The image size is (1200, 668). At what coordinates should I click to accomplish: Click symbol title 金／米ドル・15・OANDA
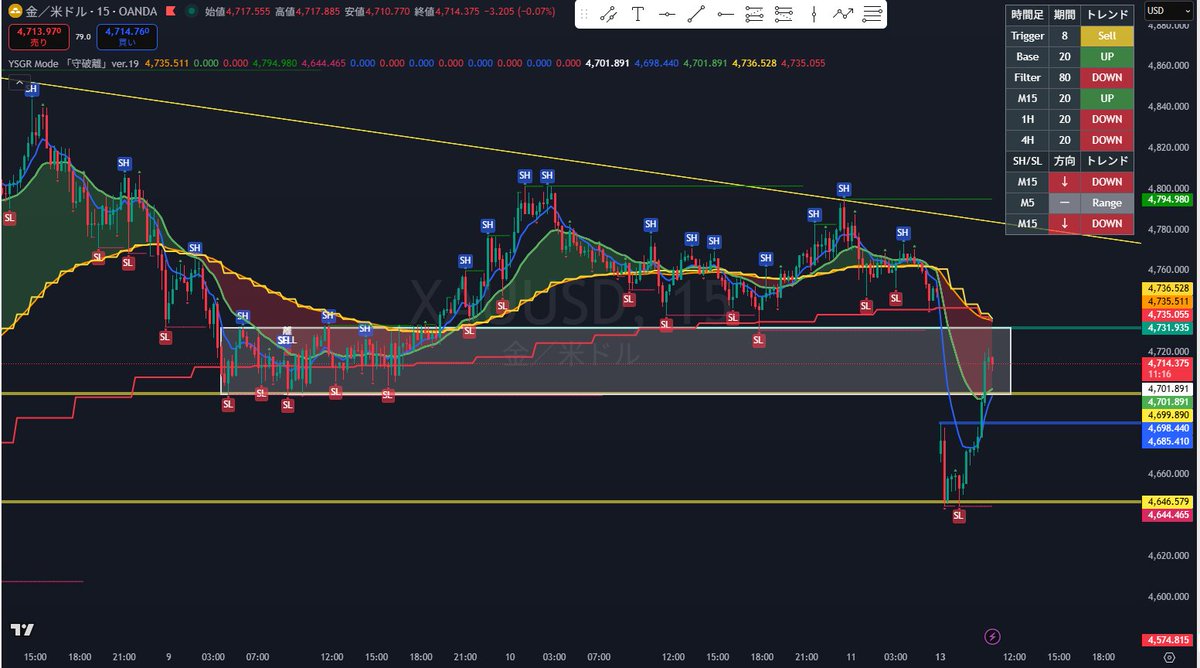point(92,12)
